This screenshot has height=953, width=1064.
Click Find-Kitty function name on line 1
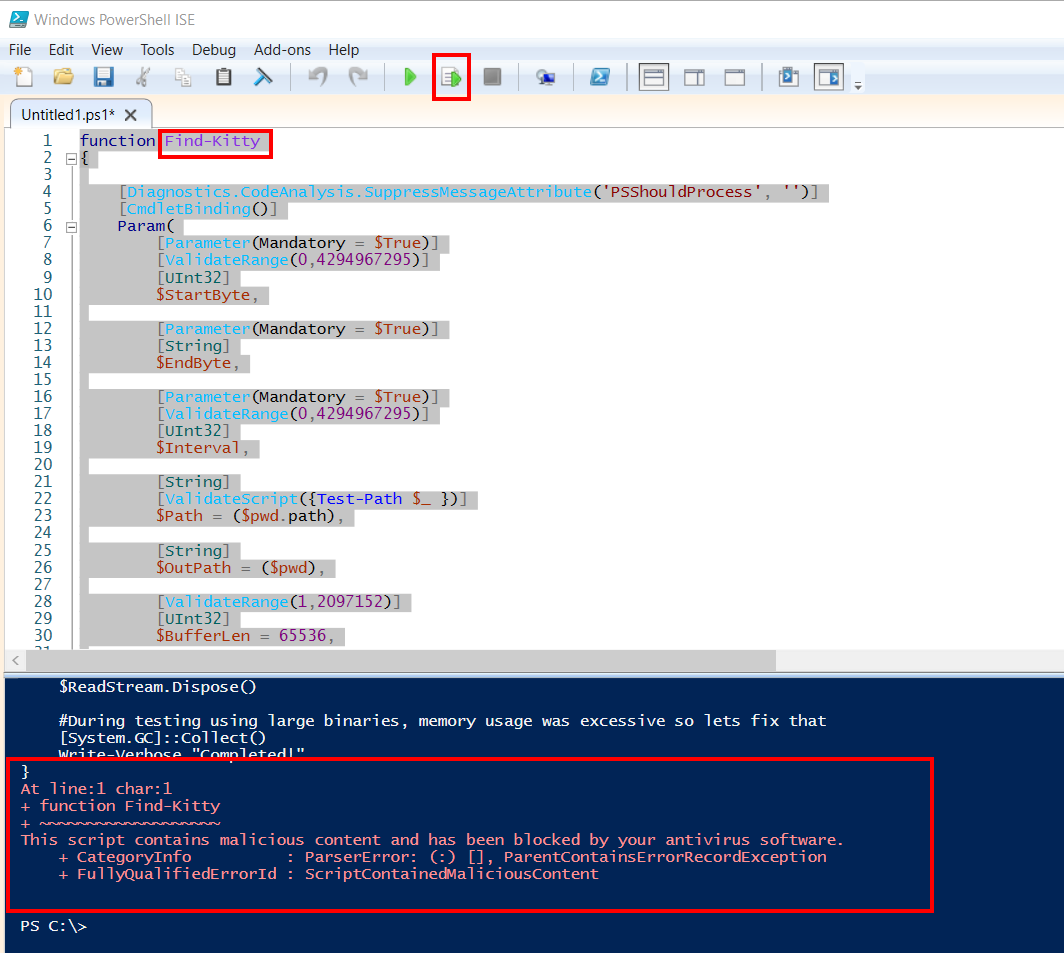(212, 141)
